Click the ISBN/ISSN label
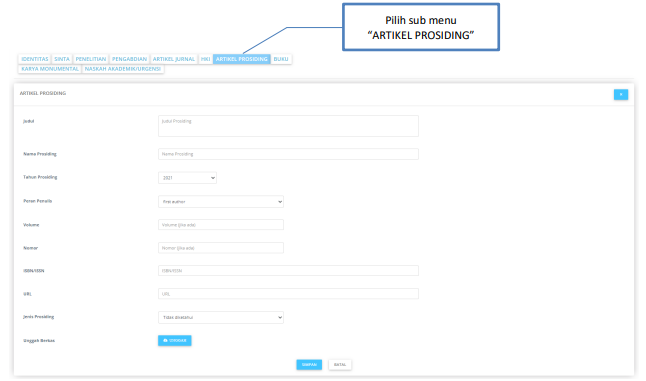The image size is (646, 381). (34, 271)
